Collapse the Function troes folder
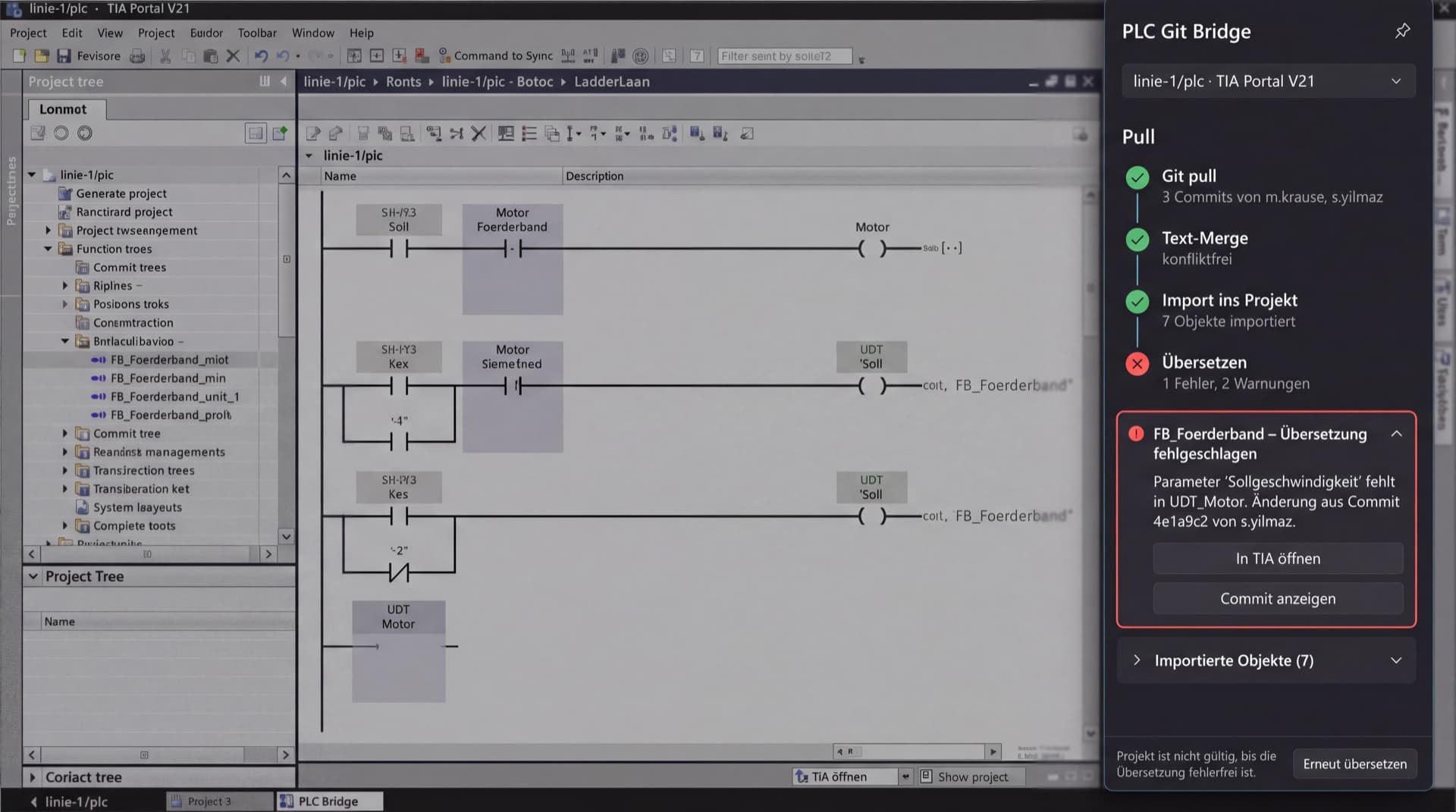This screenshot has height=812, width=1456. click(48, 249)
